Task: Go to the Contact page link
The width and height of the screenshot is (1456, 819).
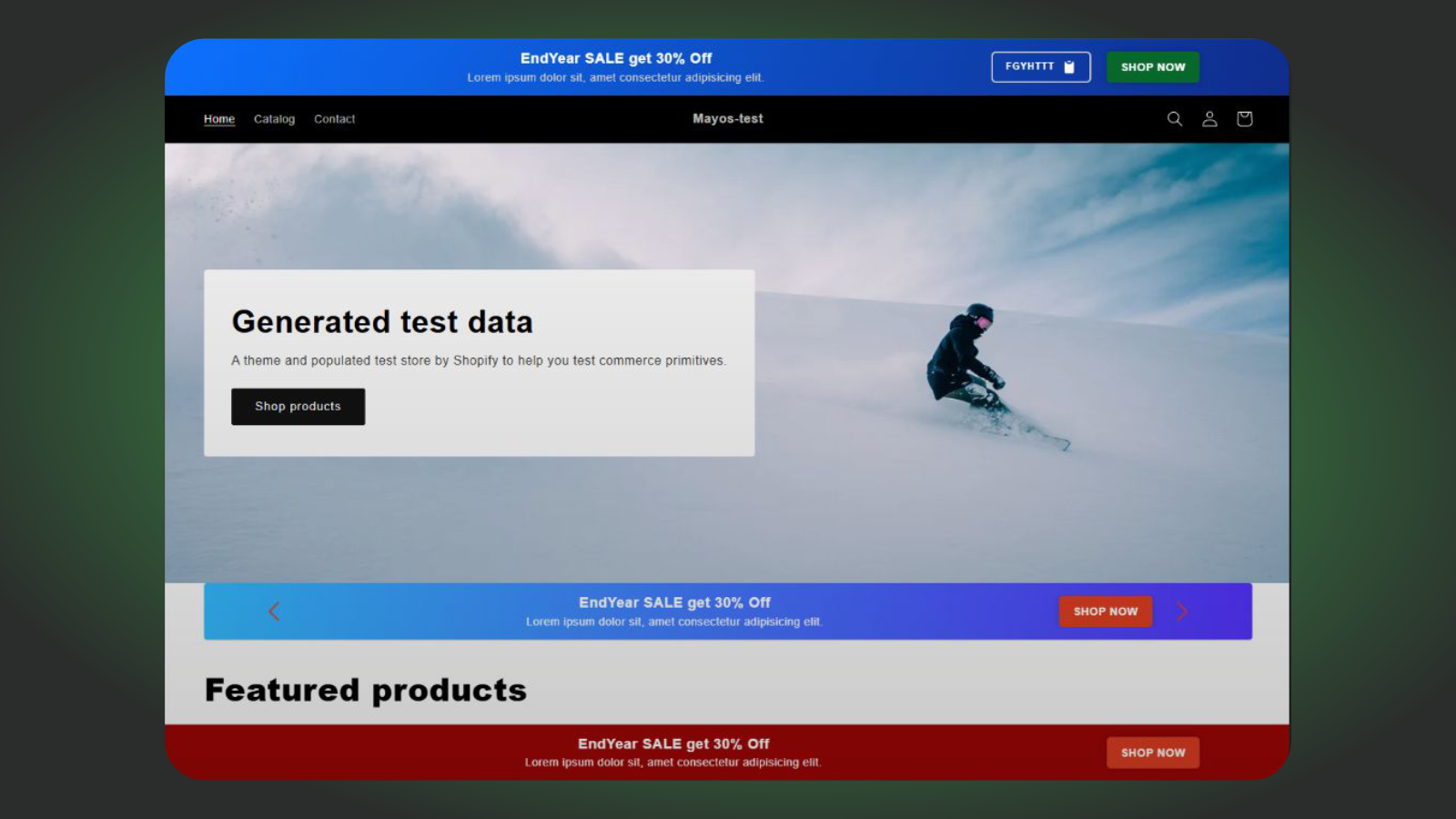Action: (x=334, y=119)
